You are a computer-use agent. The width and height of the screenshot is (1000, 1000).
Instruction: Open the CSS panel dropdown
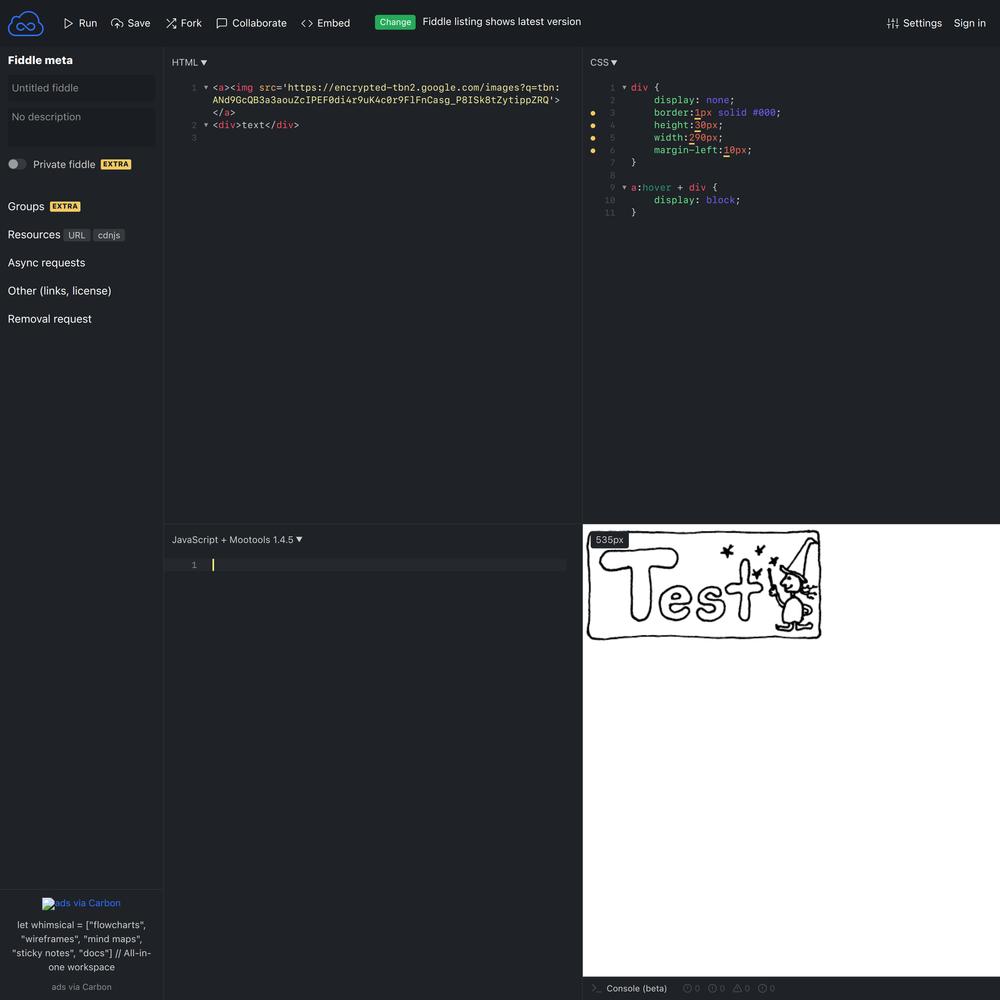[603, 62]
